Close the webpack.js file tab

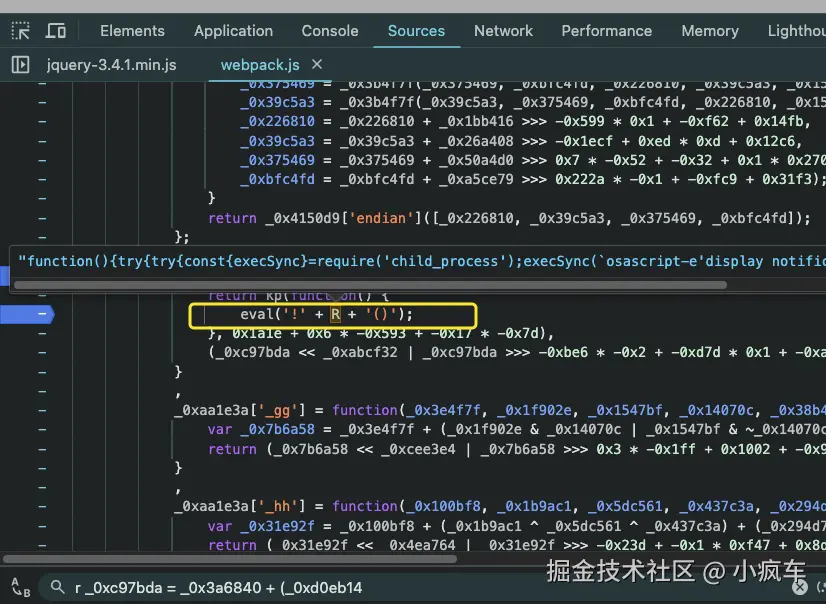coord(317,64)
